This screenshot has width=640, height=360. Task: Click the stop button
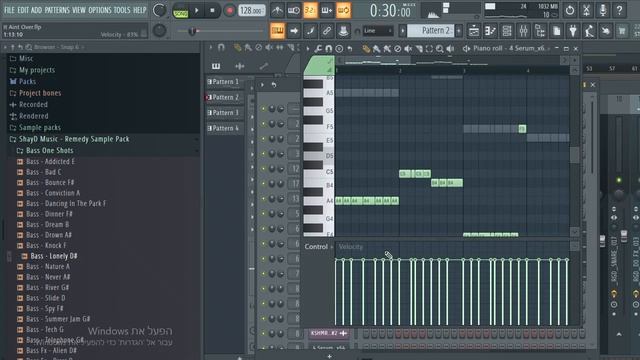click(212, 11)
